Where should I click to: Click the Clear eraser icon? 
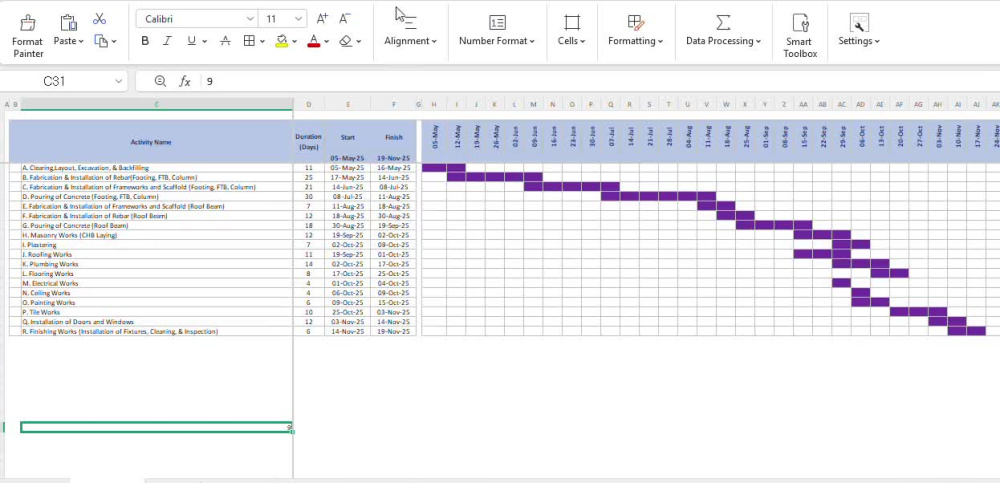click(x=346, y=41)
